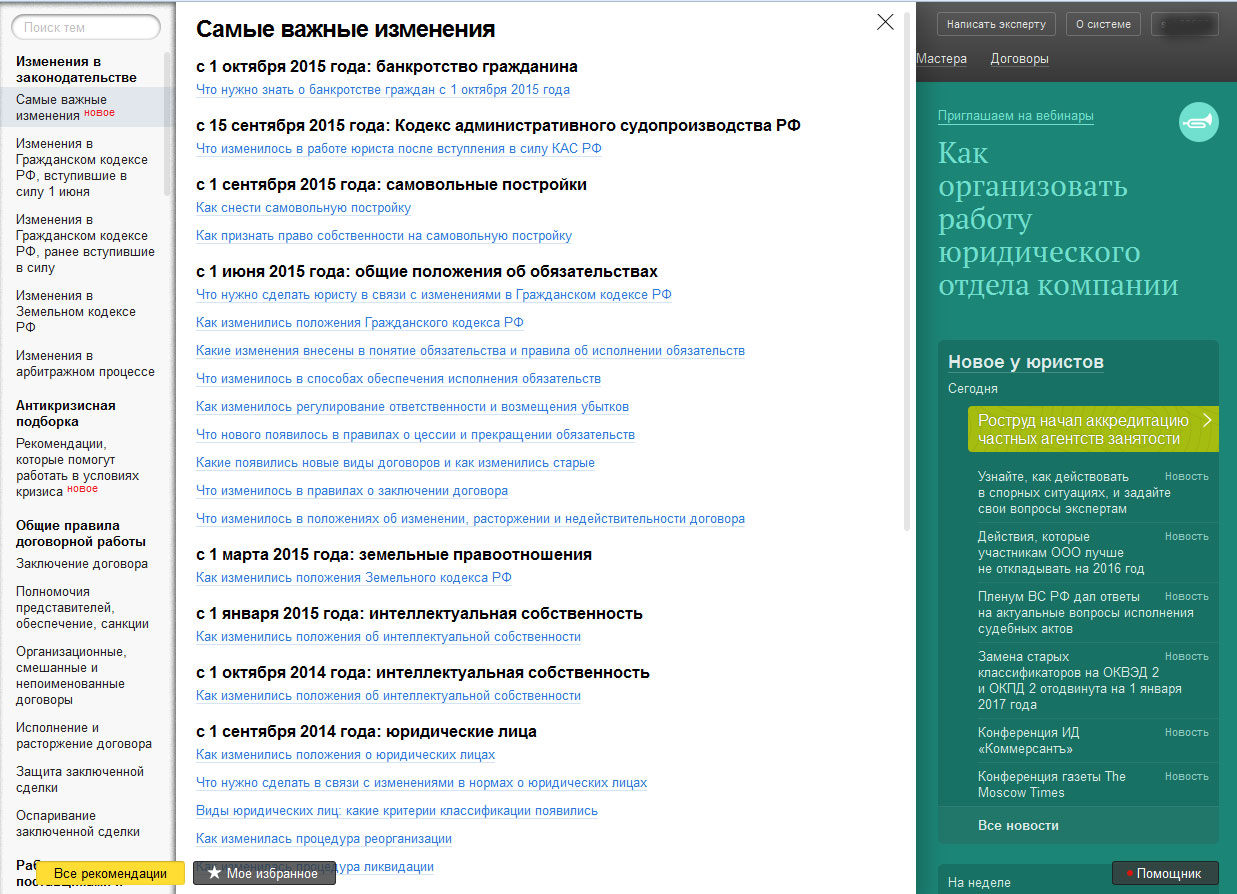Image resolution: width=1237 pixels, height=894 pixels.
Task: Select 'Изменения в Земельном кодексе РФ' topic
Action: coord(76,311)
